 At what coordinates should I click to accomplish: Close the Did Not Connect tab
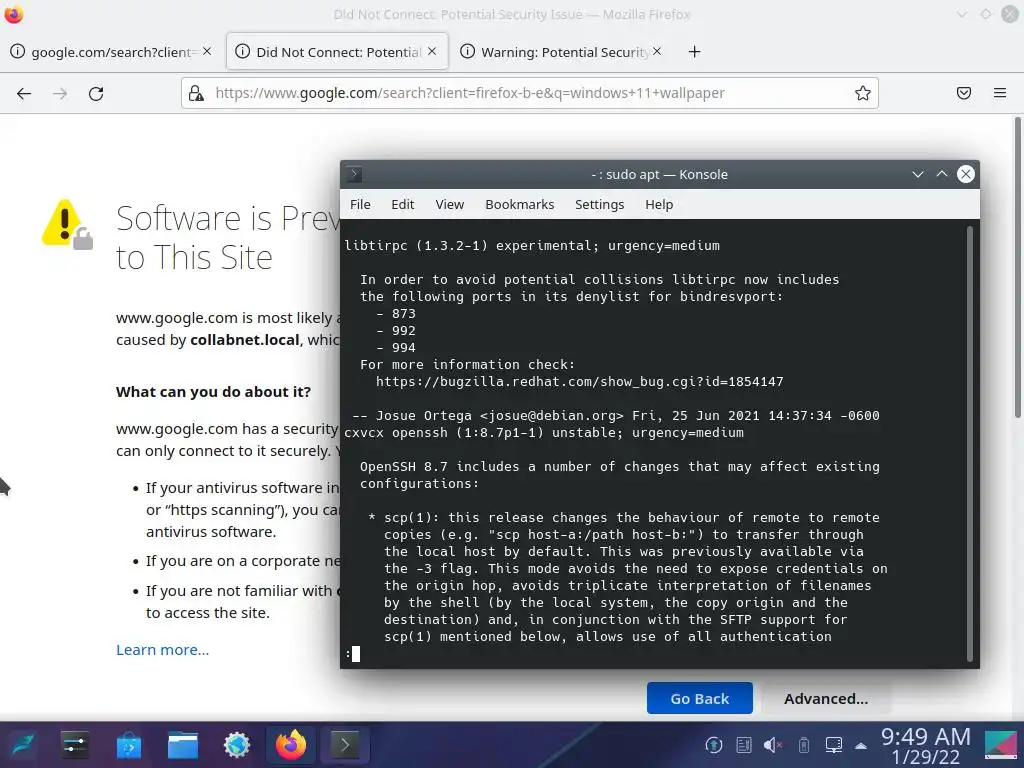[x=432, y=51]
